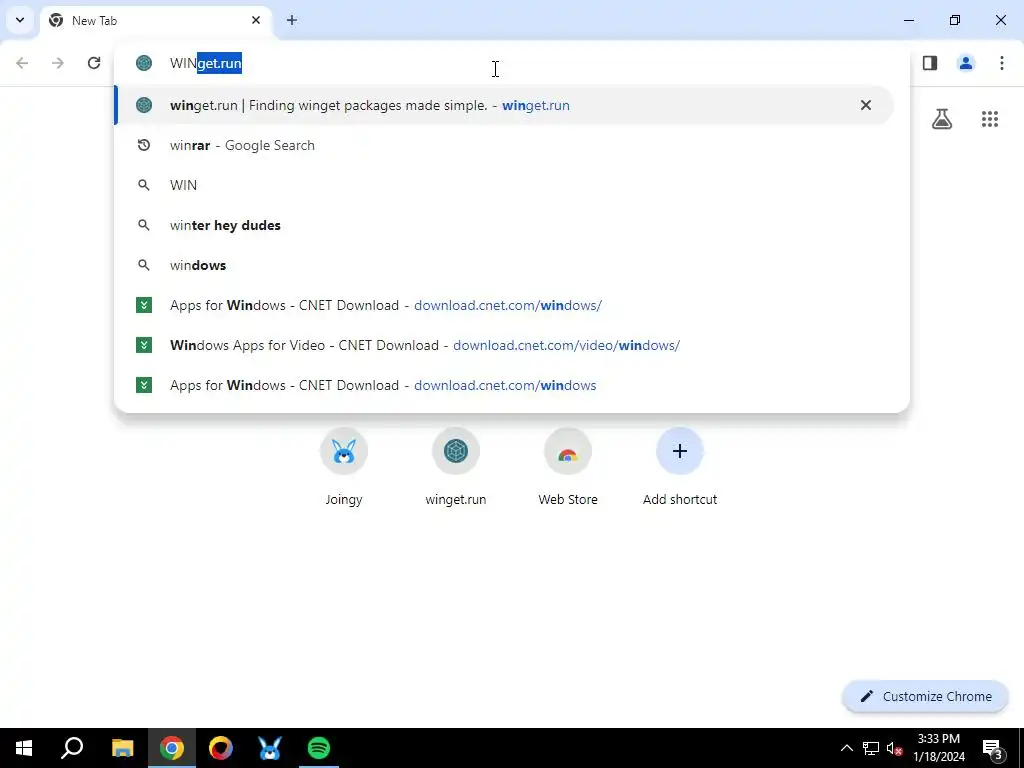This screenshot has height=768, width=1024.
Task: Click the browser Back arrow
Action: pos(22,63)
